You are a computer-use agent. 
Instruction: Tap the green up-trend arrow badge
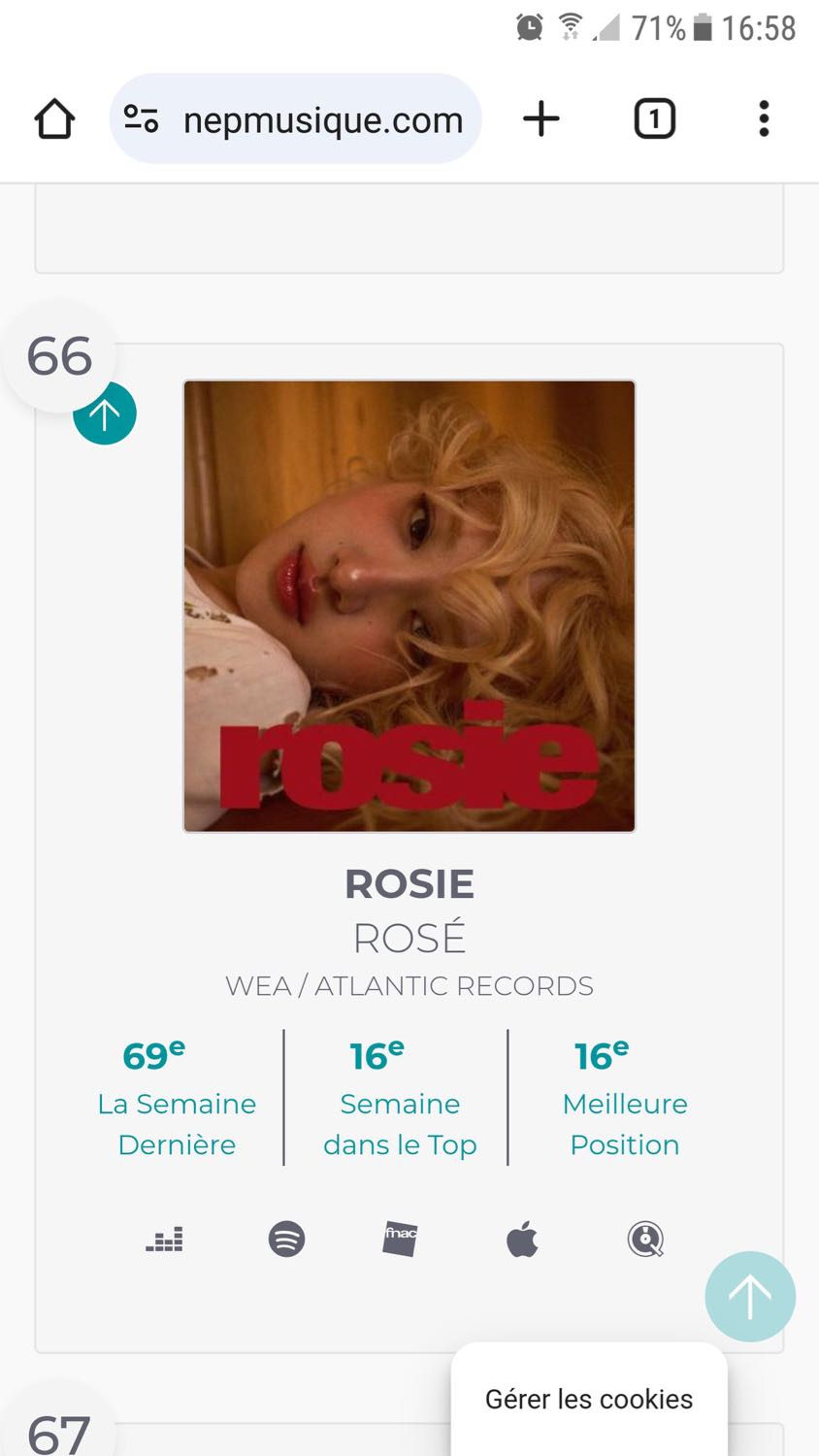coord(105,414)
